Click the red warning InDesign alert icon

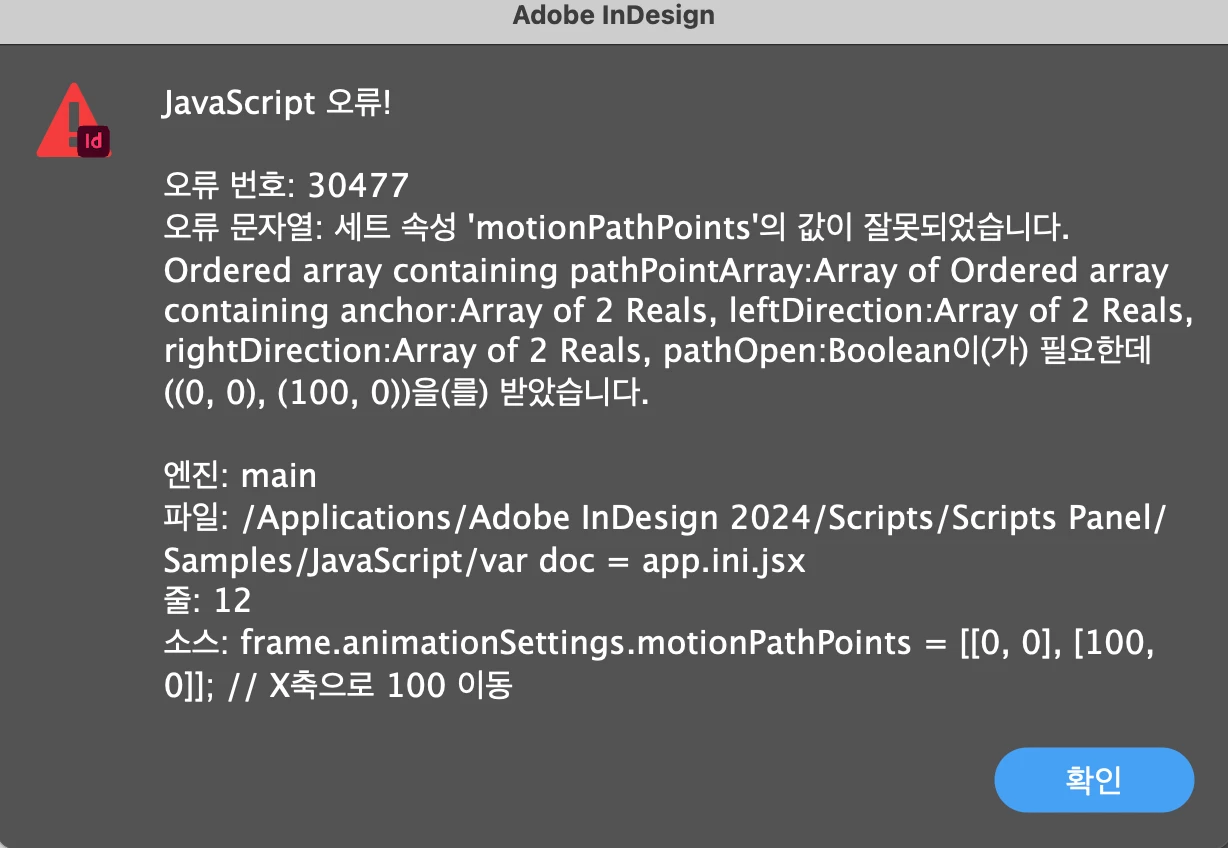(73, 121)
